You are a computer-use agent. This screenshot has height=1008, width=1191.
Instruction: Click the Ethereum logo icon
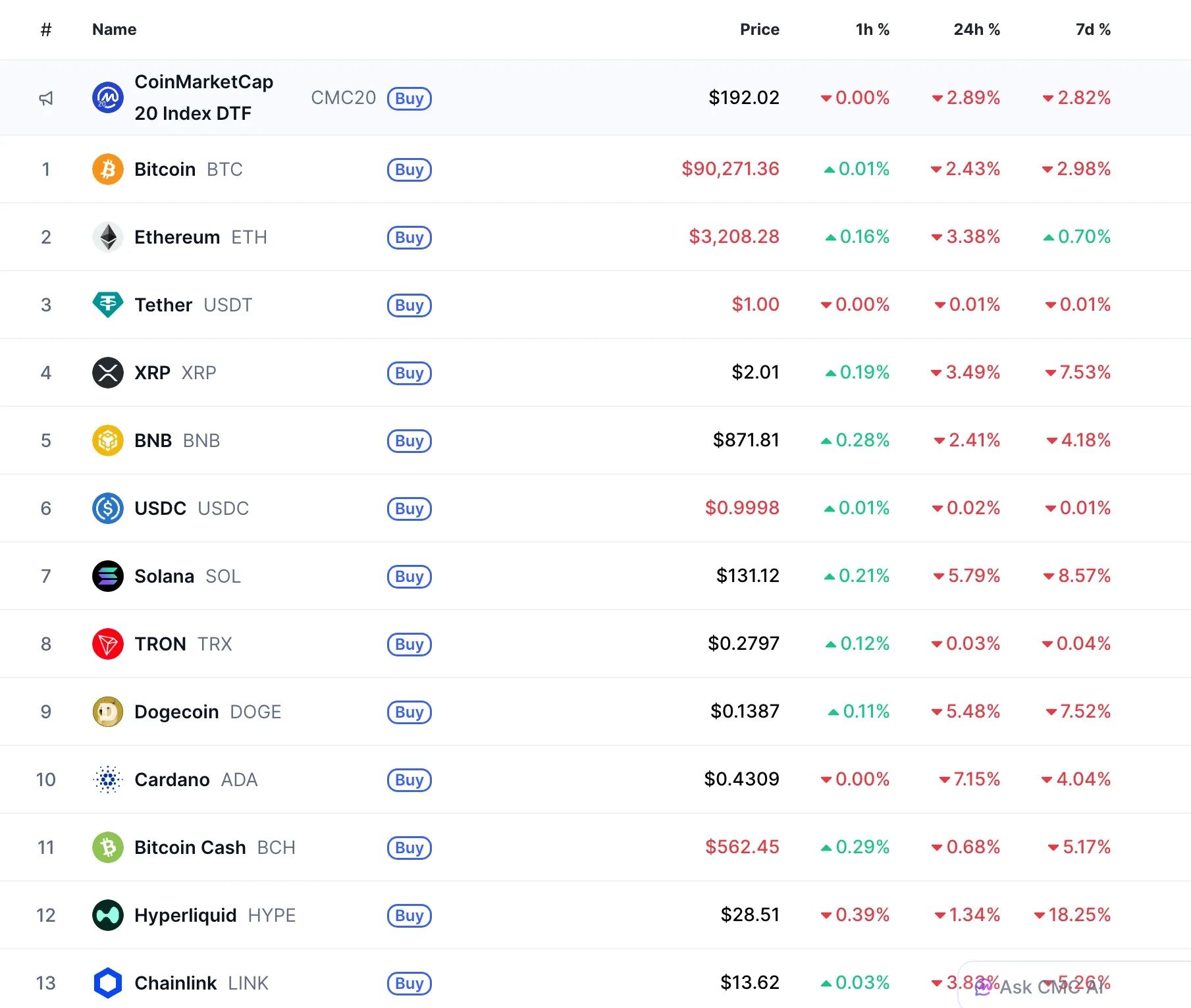[107, 237]
